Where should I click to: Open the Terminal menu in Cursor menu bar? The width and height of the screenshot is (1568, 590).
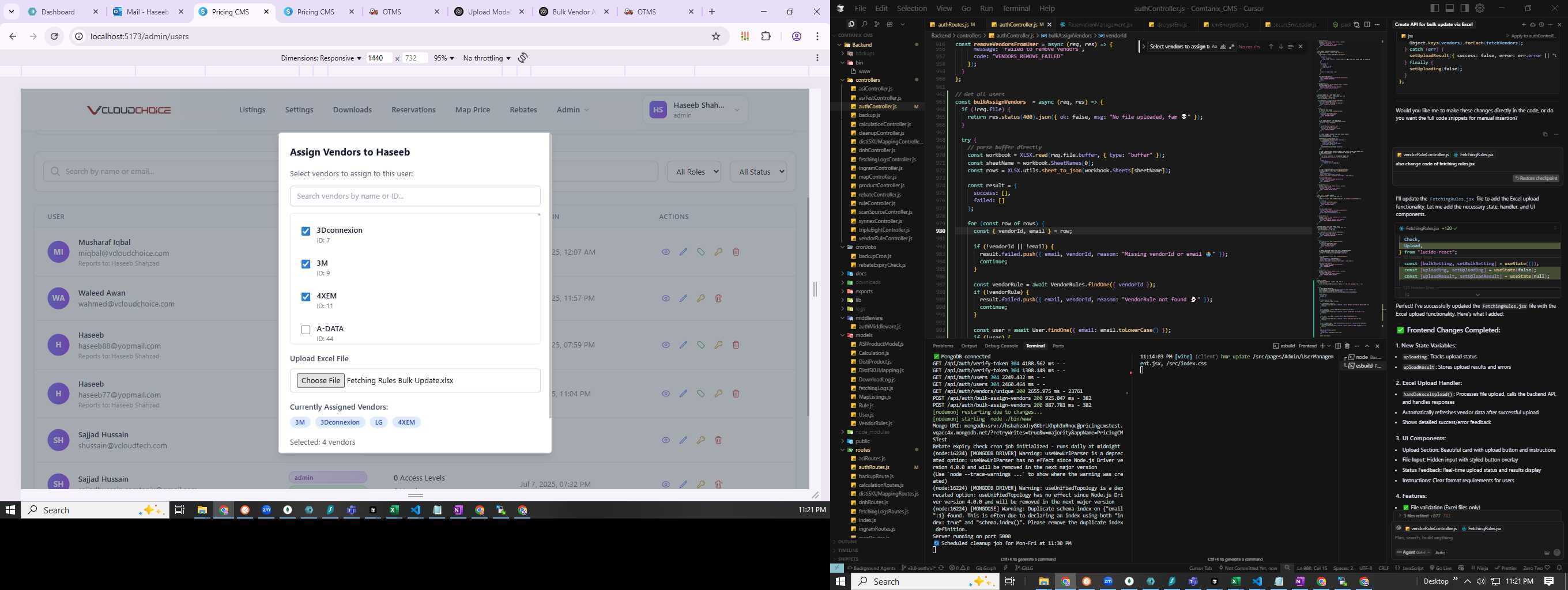coord(1016,9)
